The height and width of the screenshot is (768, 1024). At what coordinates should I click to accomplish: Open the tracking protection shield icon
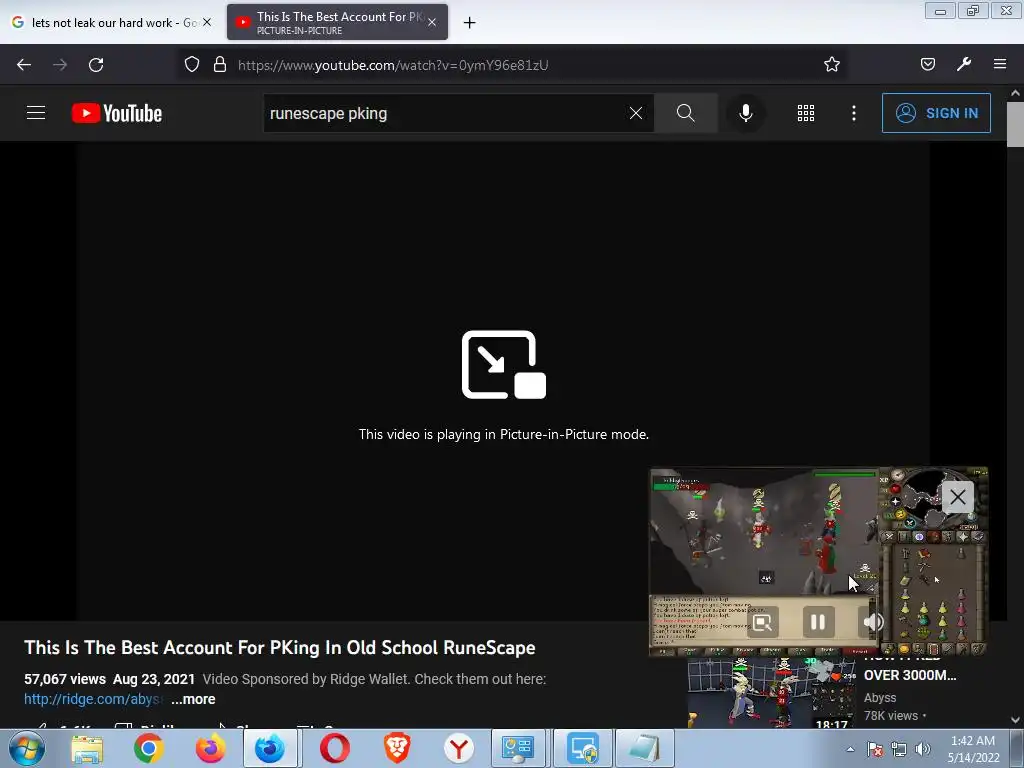coord(191,64)
